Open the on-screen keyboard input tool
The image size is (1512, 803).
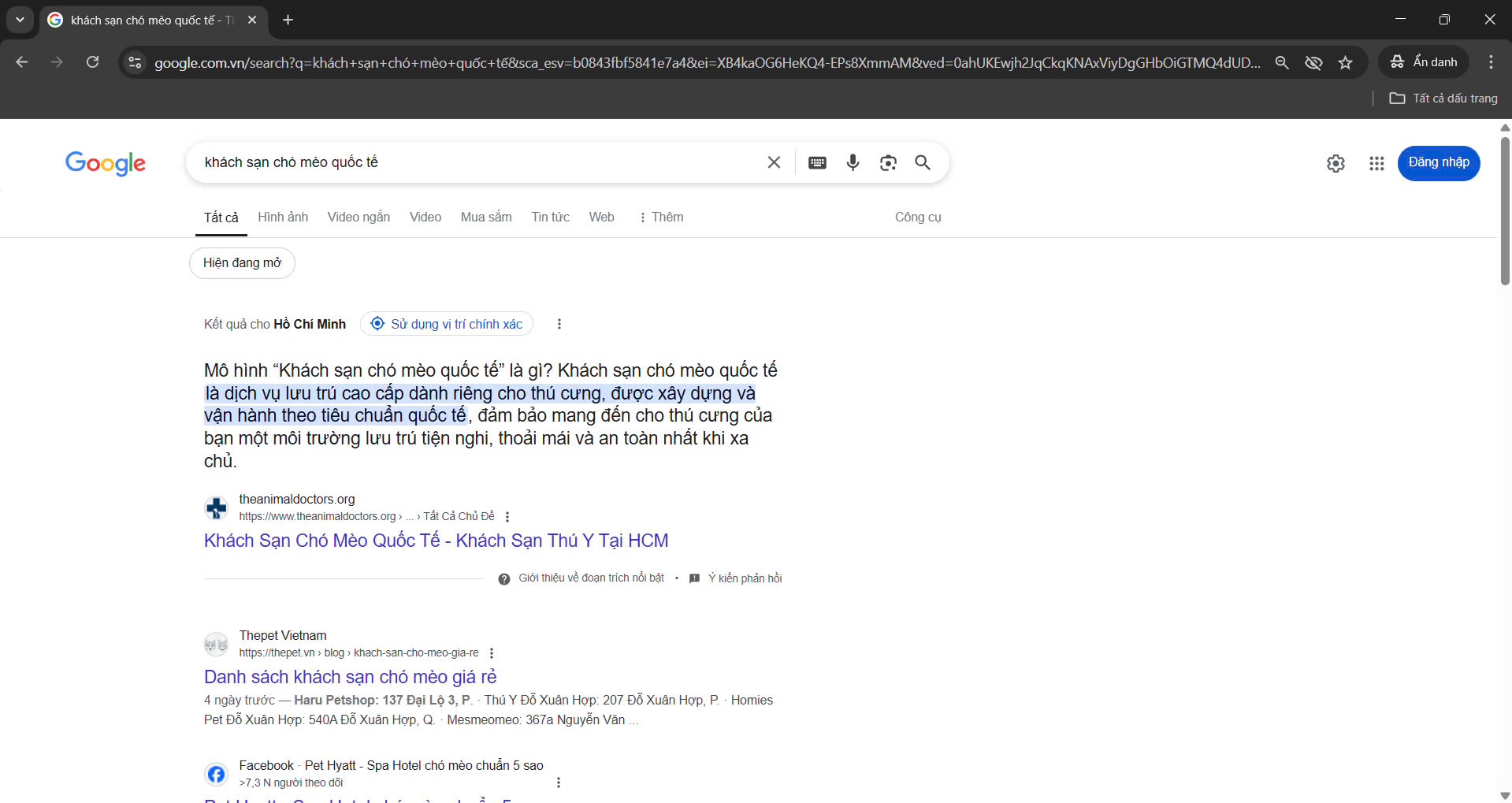pyautogui.click(x=817, y=162)
